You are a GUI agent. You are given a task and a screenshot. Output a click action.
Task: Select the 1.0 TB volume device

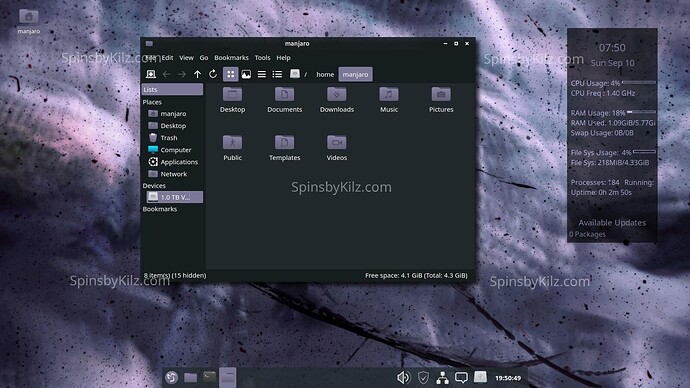tap(175, 197)
